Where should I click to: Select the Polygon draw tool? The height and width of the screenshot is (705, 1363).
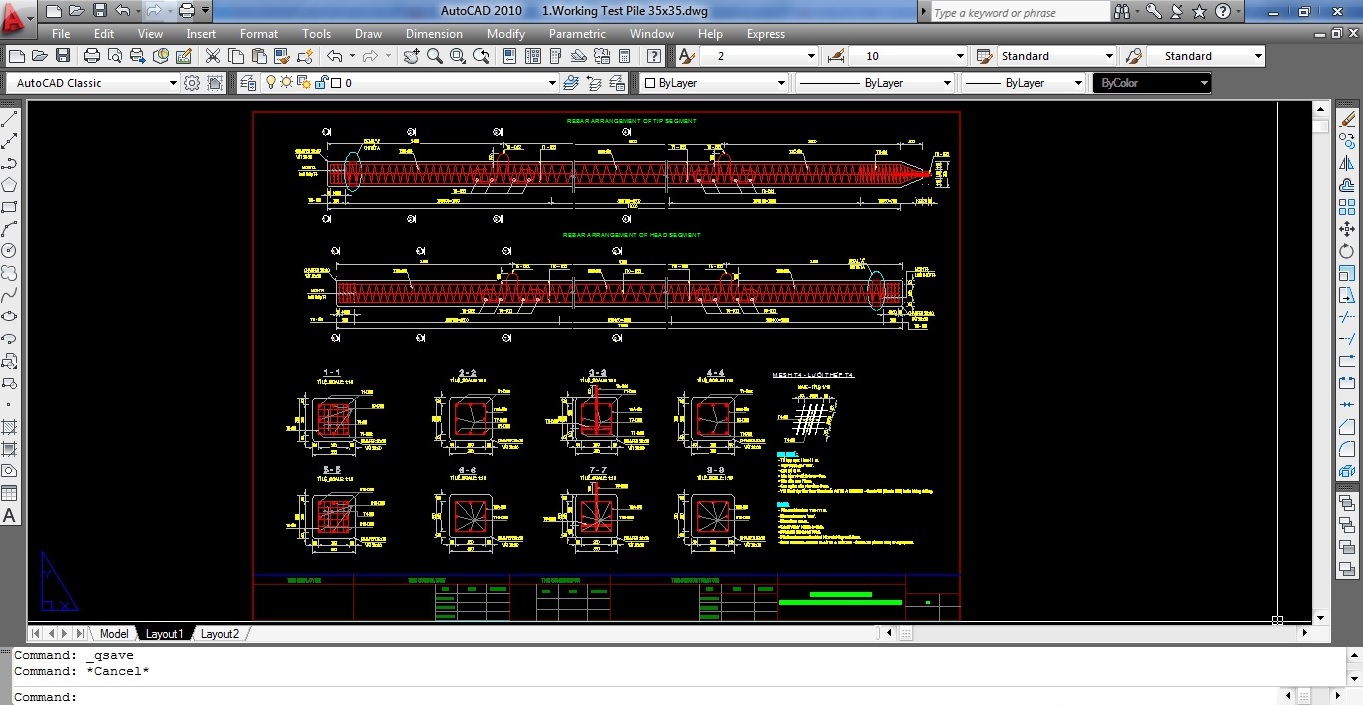click(x=9, y=185)
